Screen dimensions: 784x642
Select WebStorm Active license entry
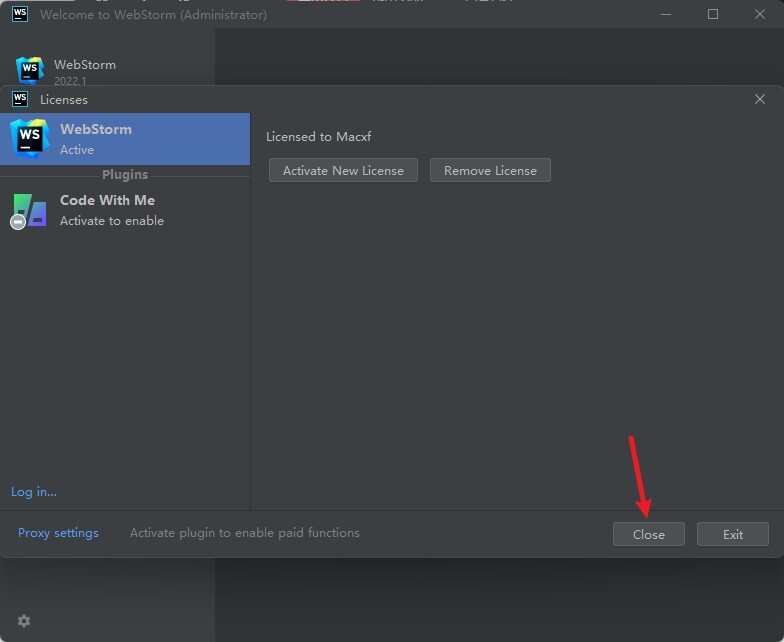tap(125, 139)
